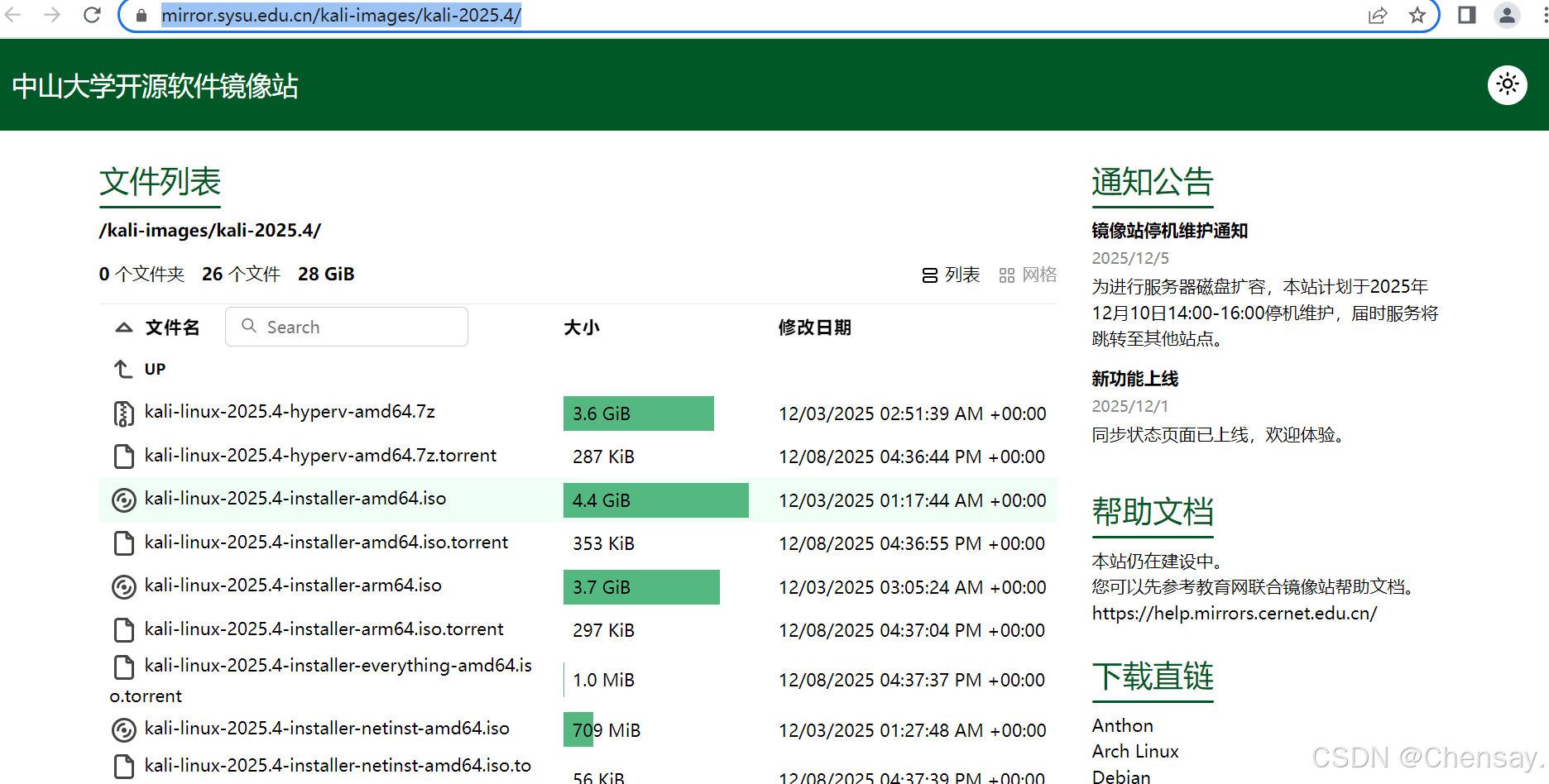The width and height of the screenshot is (1549, 784).
Task: Click the 文件列表 heading
Action: tap(161, 182)
